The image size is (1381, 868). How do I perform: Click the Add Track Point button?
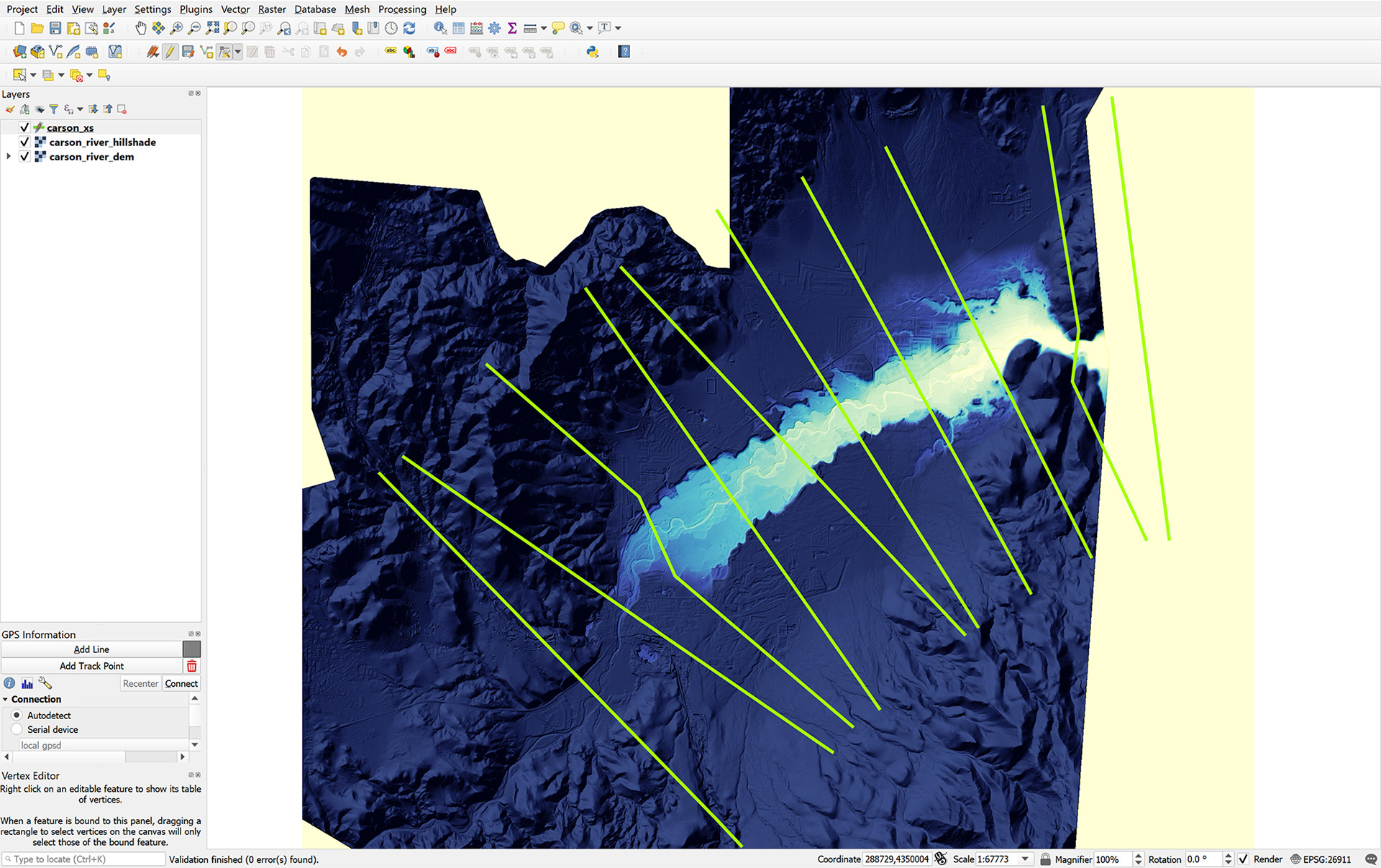point(91,666)
